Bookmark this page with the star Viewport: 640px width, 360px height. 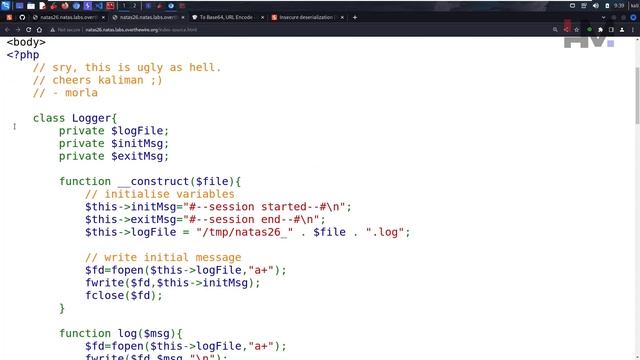click(x=577, y=30)
